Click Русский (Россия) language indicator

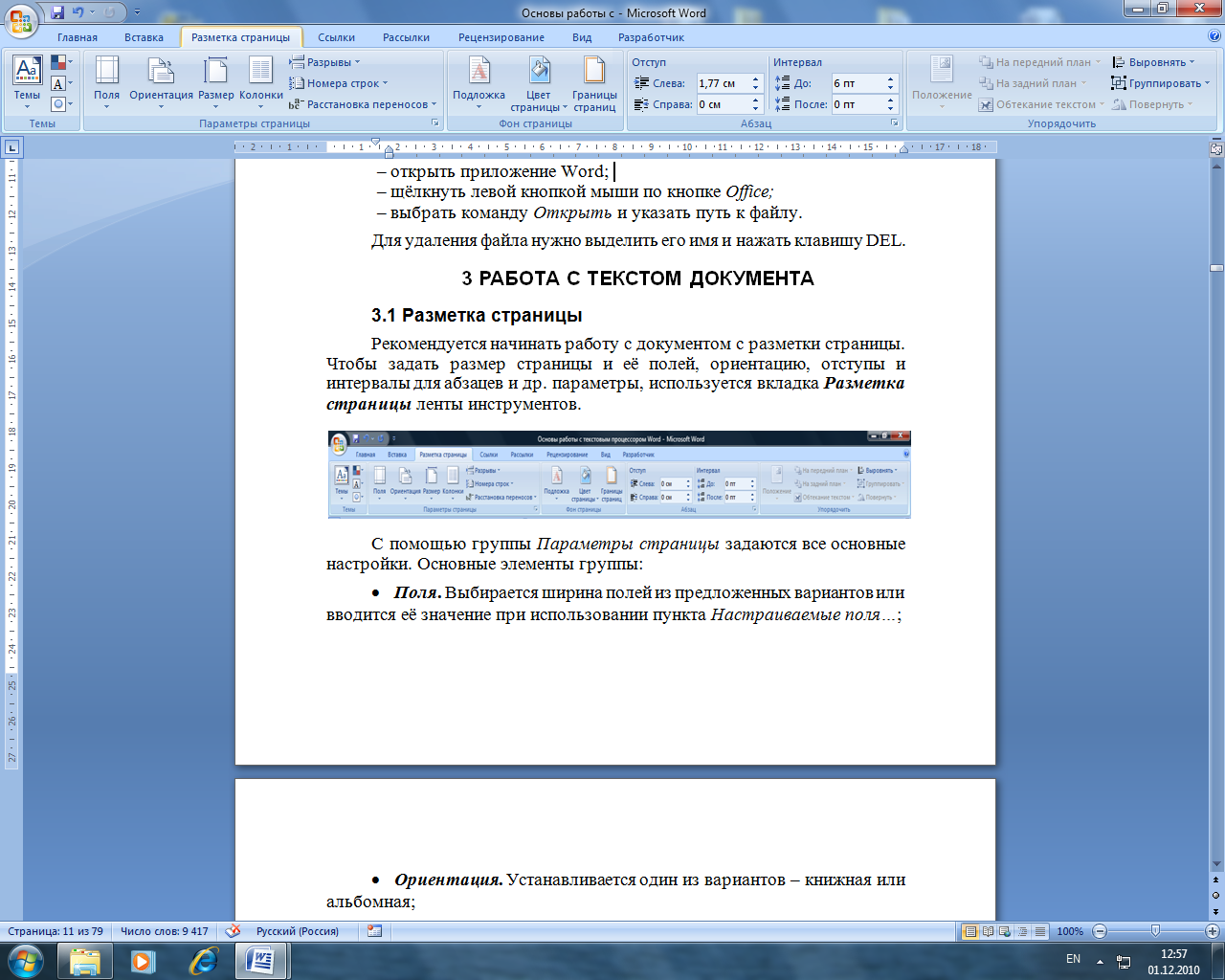pyautogui.click(x=298, y=931)
